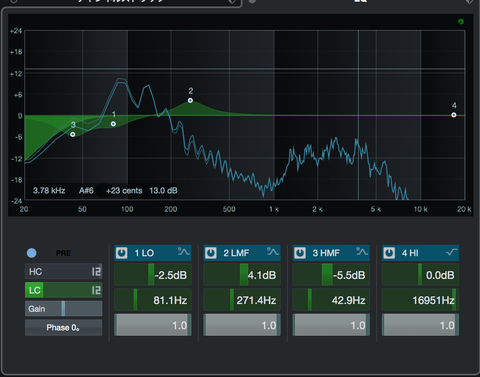Image resolution: width=480 pixels, height=377 pixels.
Task: Click the PRE label
Action: point(63,253)
